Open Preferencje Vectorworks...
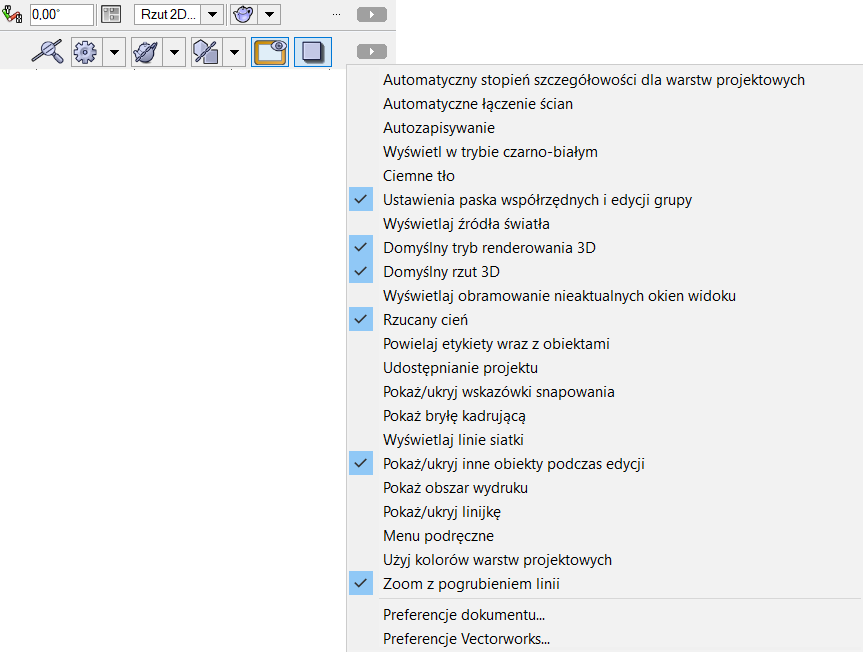Viewport: 863px width, 652px height. click(x=603, y=639)
